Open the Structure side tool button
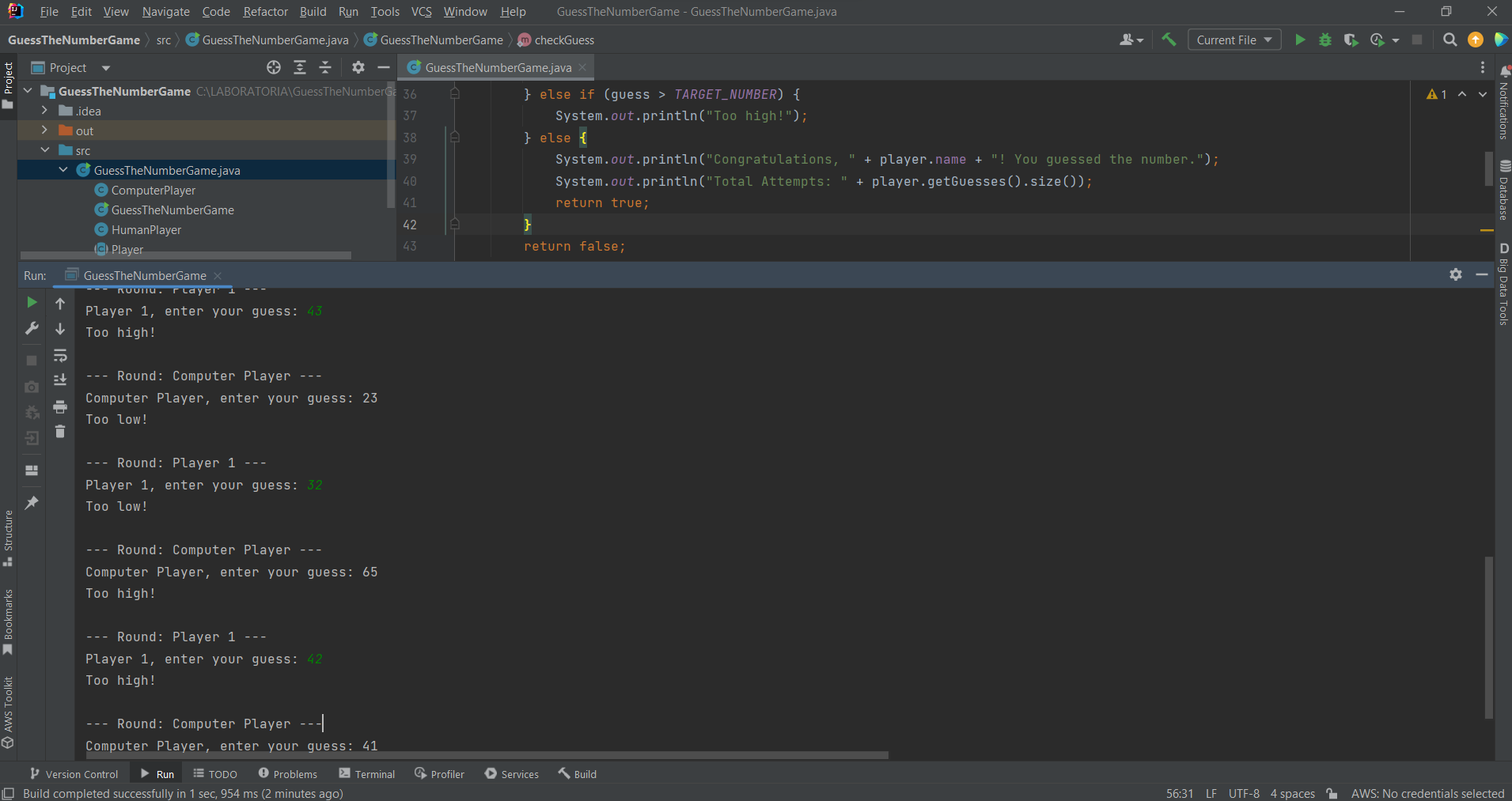 8,538
